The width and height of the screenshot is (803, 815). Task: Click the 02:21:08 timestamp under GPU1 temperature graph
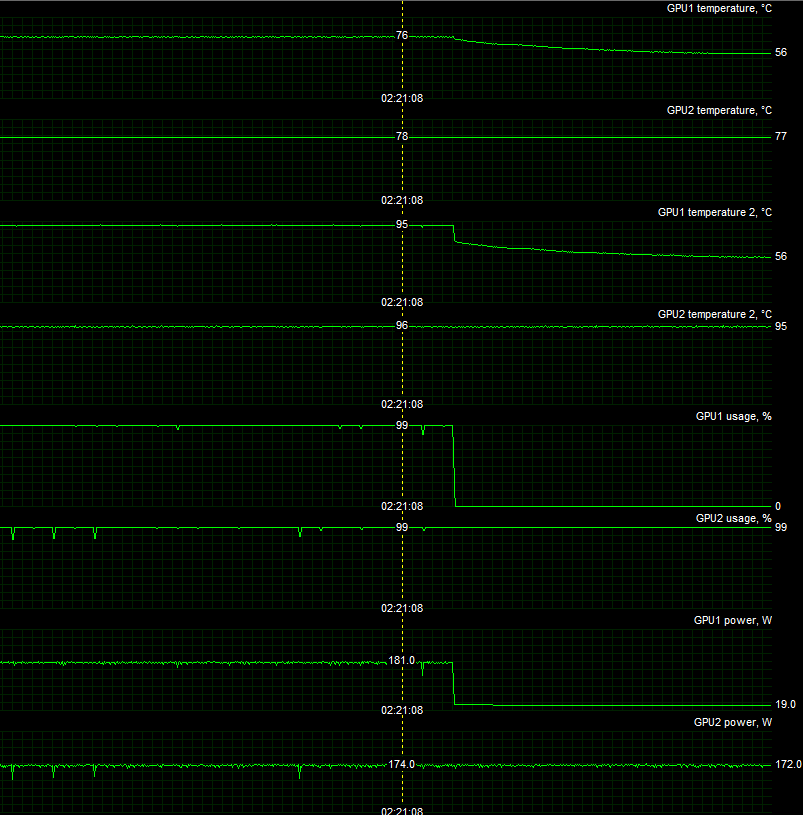(x=402, y=98)
